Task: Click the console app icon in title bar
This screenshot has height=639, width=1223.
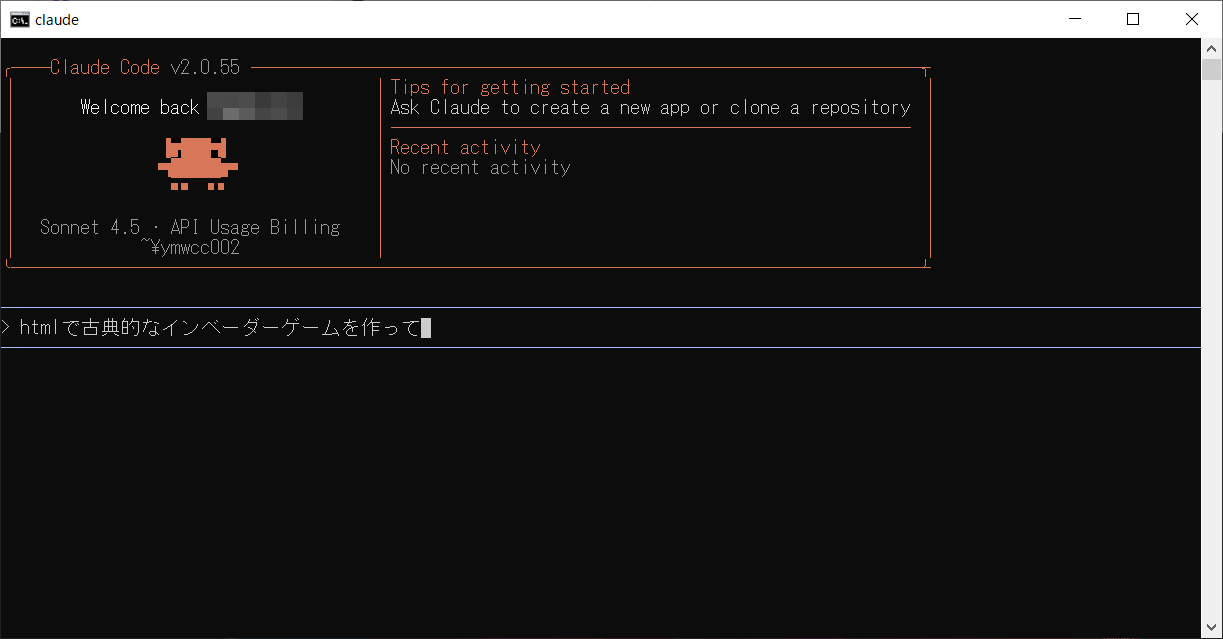Action: coord(19,19)
